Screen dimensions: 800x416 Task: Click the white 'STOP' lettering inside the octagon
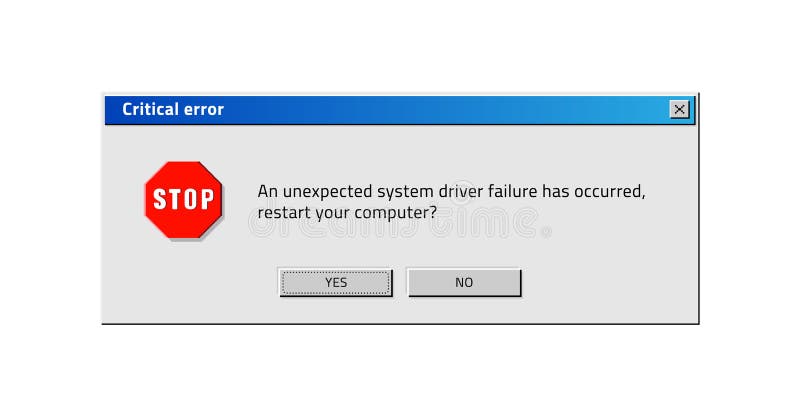[184, 199]
